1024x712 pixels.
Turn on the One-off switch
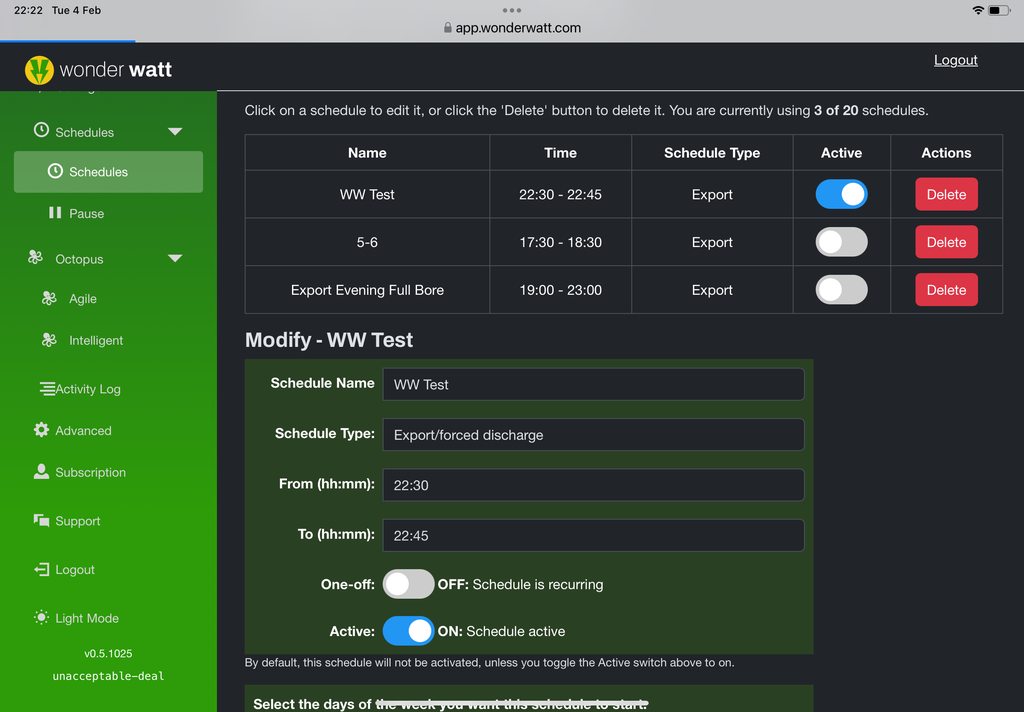pyautogui.click(x=408, y=584)
